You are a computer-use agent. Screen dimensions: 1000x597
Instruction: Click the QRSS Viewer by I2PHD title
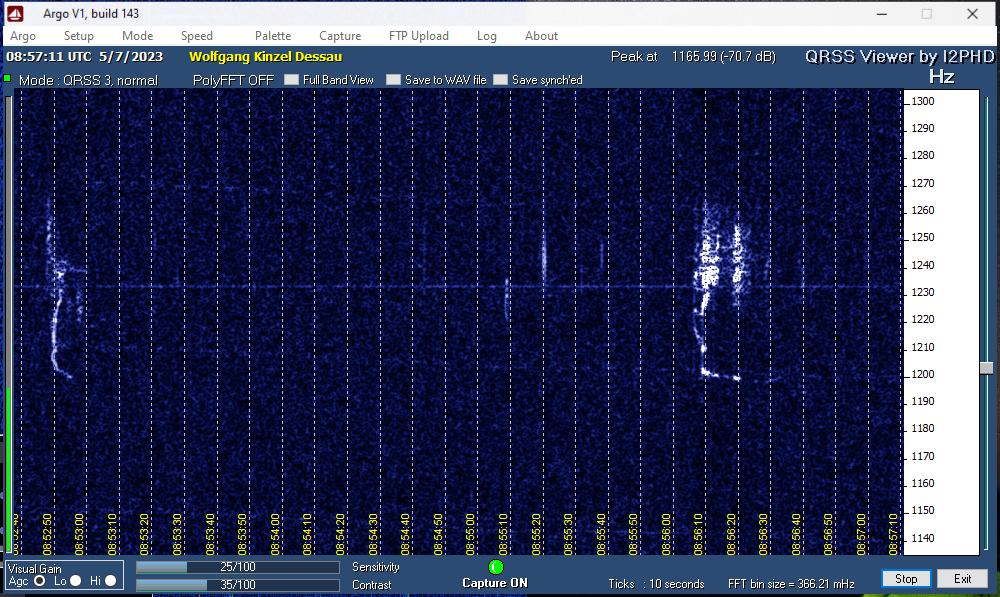(899, 57)
